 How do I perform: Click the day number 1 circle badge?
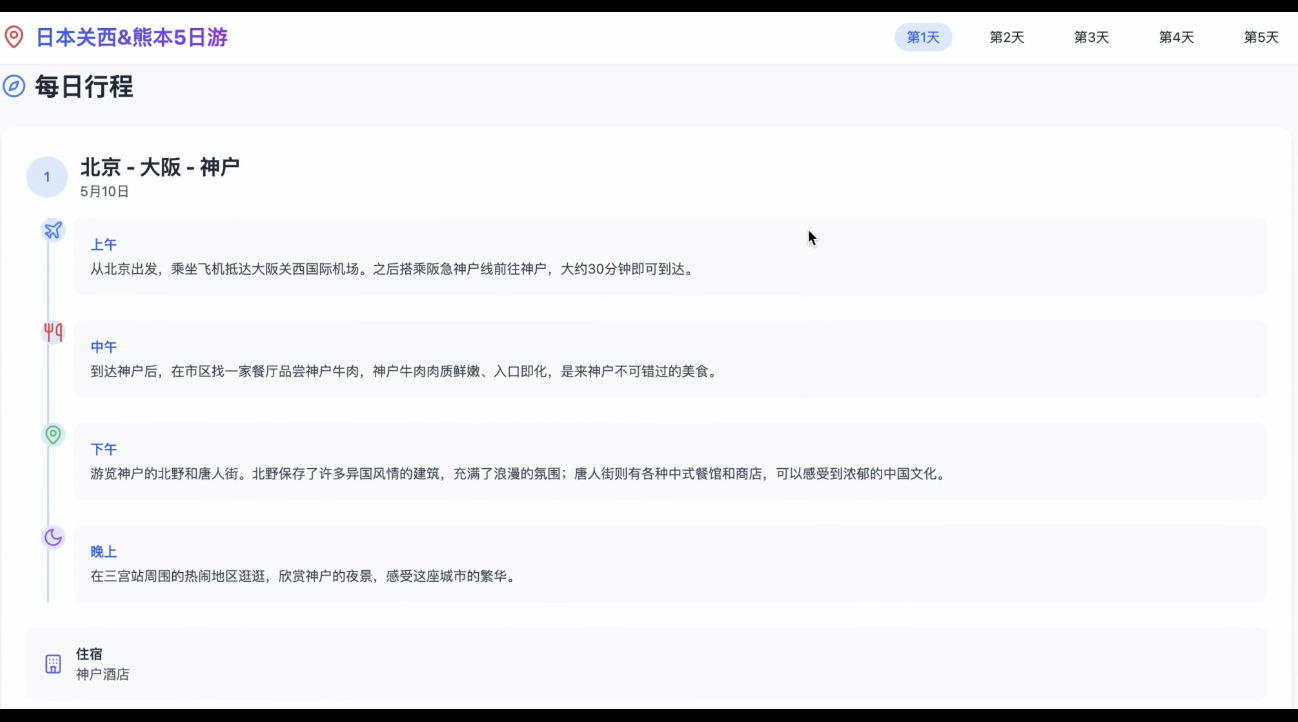pos(46,177)
